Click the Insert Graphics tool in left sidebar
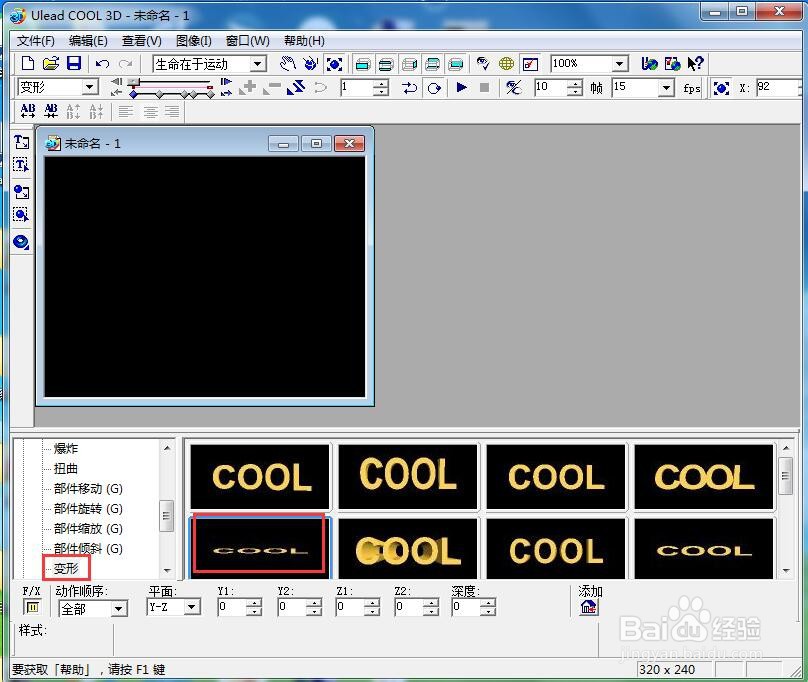 tap(21, 192)
